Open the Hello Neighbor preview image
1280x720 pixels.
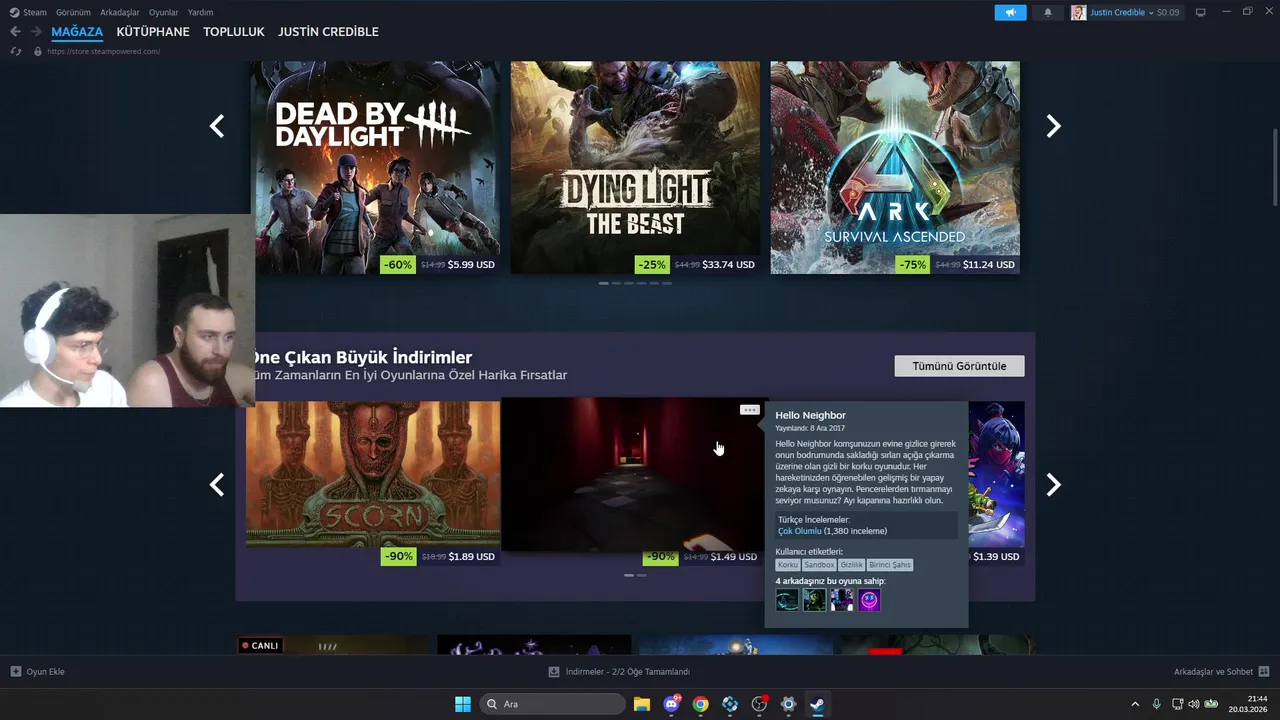point(632,474)
